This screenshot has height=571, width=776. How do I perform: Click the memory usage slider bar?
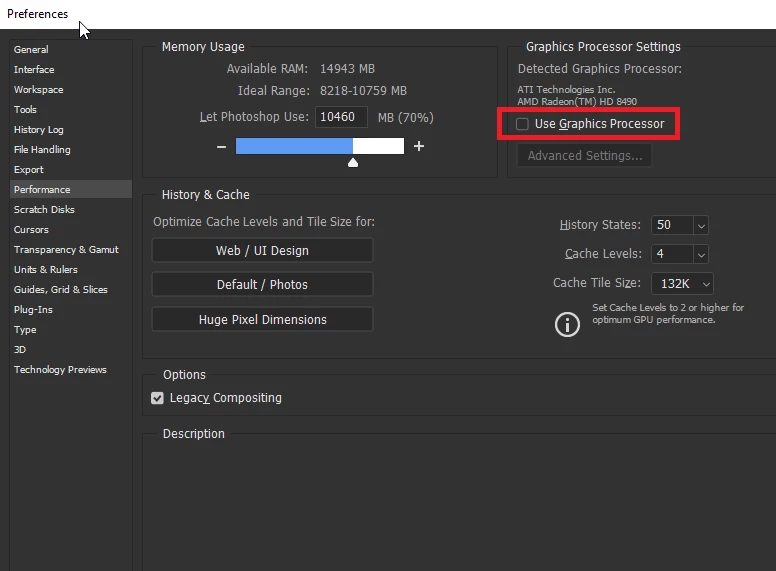pos(320,146)
